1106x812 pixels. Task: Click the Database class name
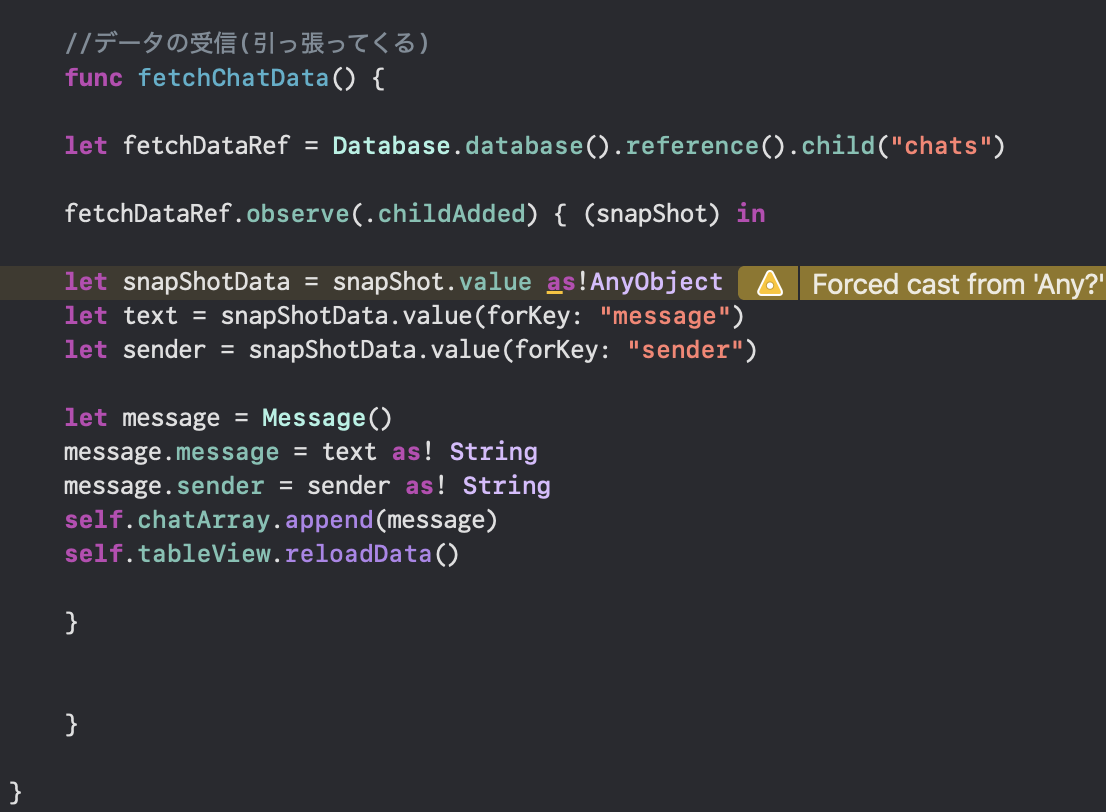click(391, 146)
